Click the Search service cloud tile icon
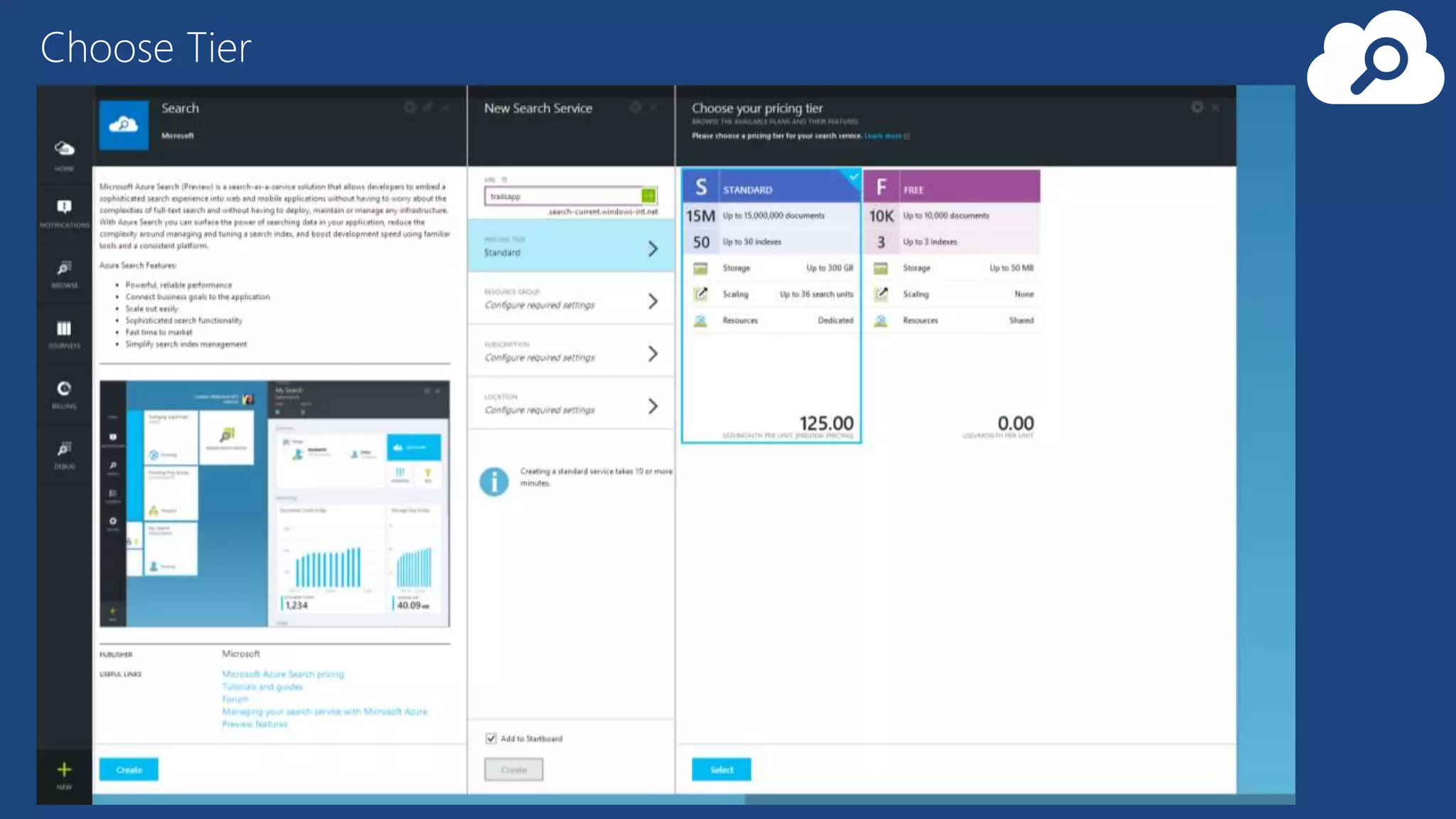 (x=124, y=125)
